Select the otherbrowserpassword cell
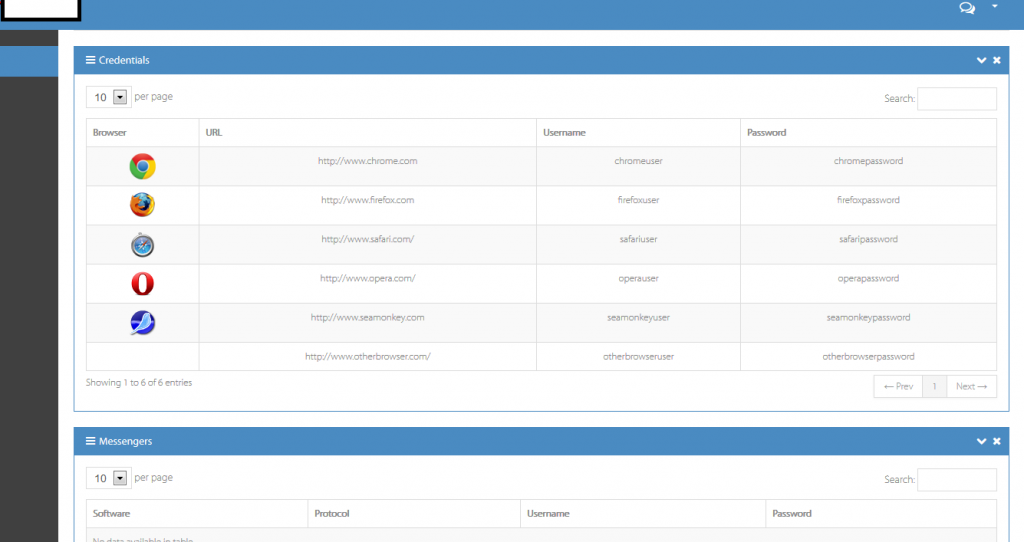The image size is (1024, 542). 869,357
